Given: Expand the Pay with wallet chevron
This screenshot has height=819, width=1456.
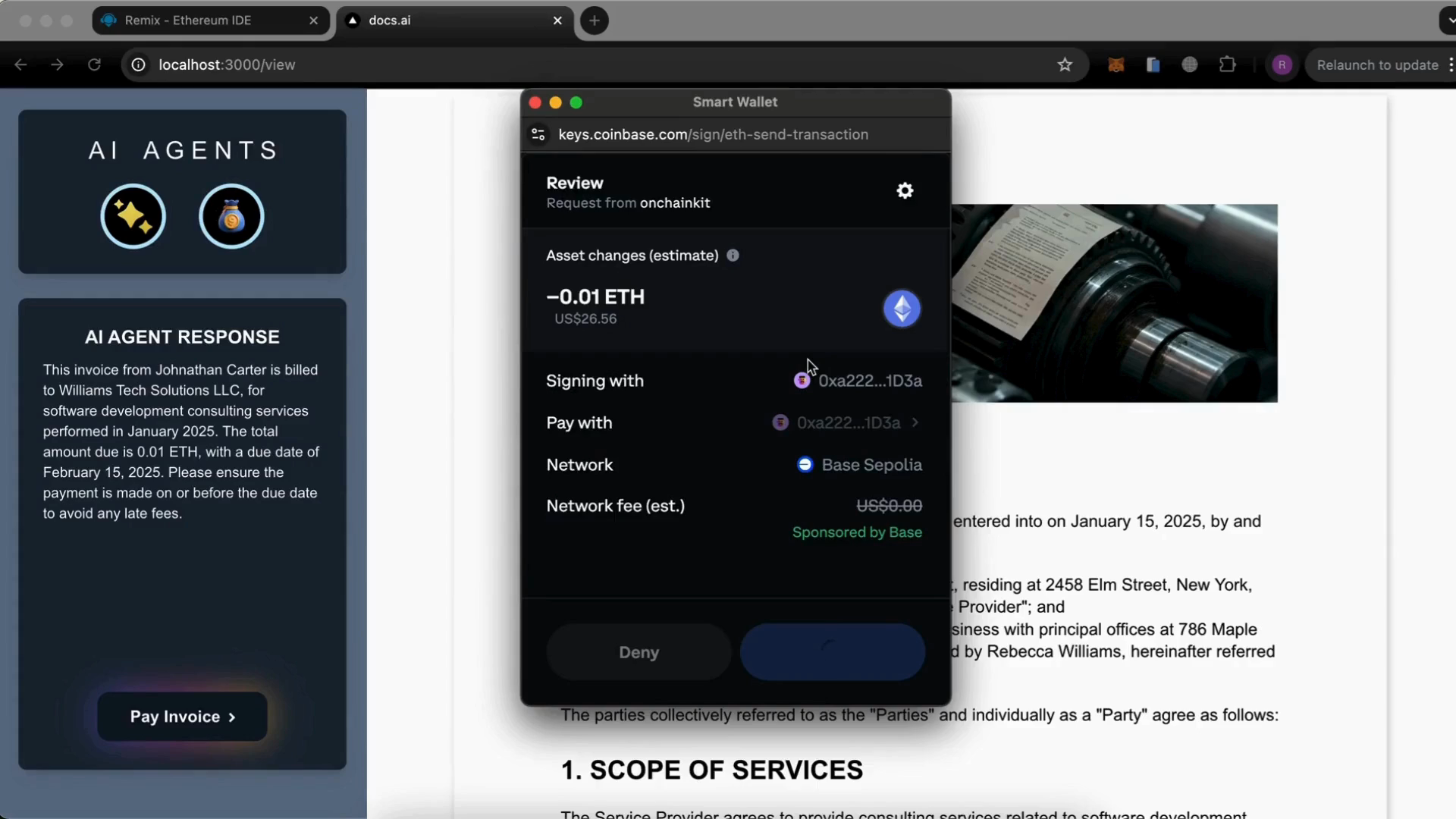Looking at the screenshot, I should tap(915, 422).
